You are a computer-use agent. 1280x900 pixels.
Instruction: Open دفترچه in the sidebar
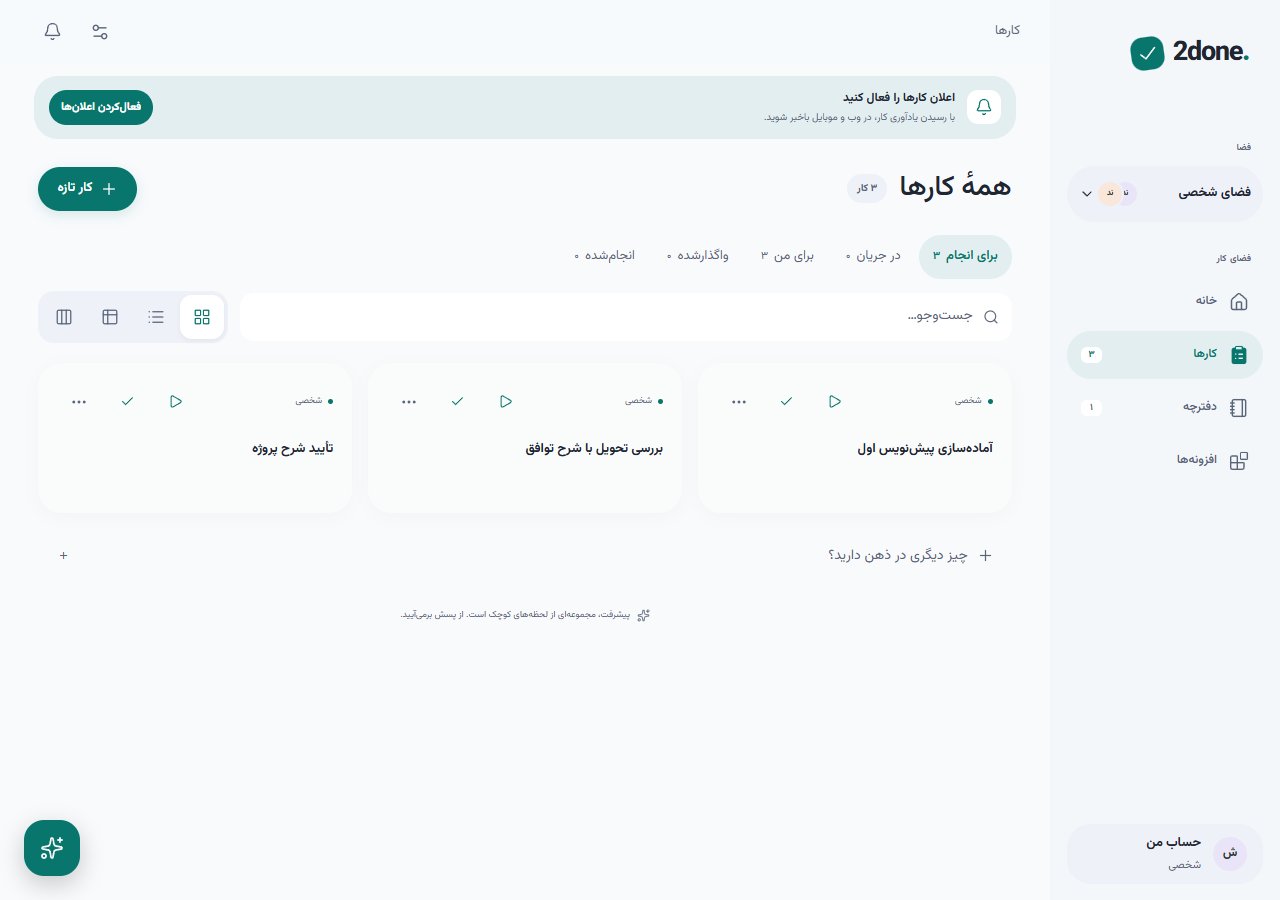(x=1165, y=407)
